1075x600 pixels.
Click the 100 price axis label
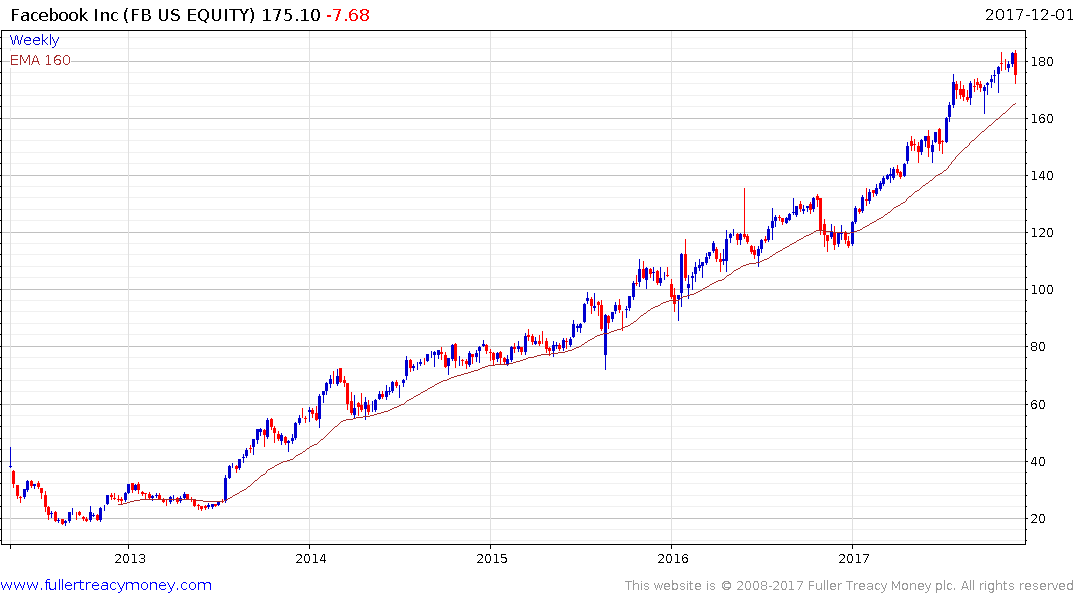(1042, 289)
